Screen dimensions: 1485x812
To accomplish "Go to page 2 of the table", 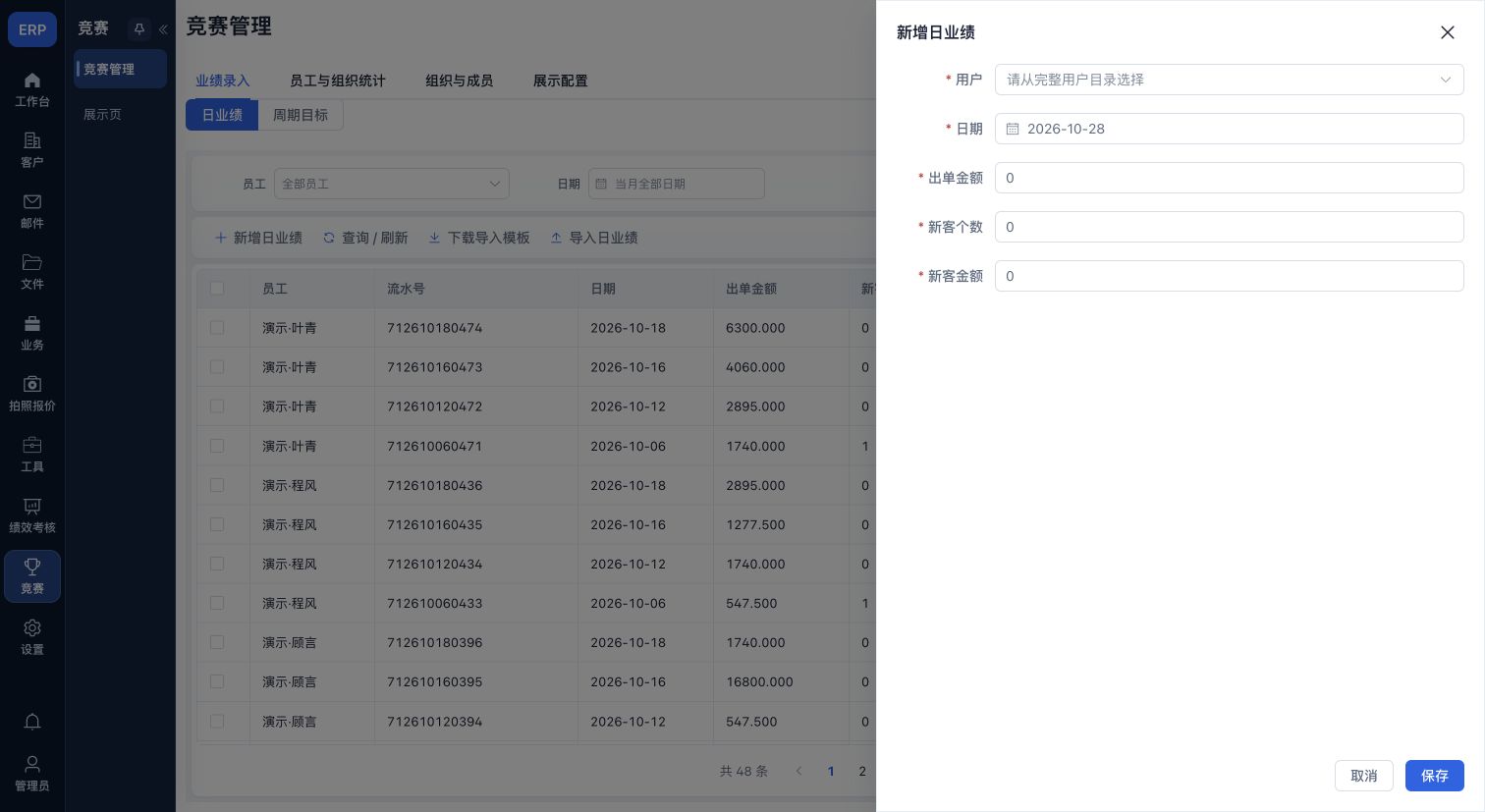I will 862,771.
